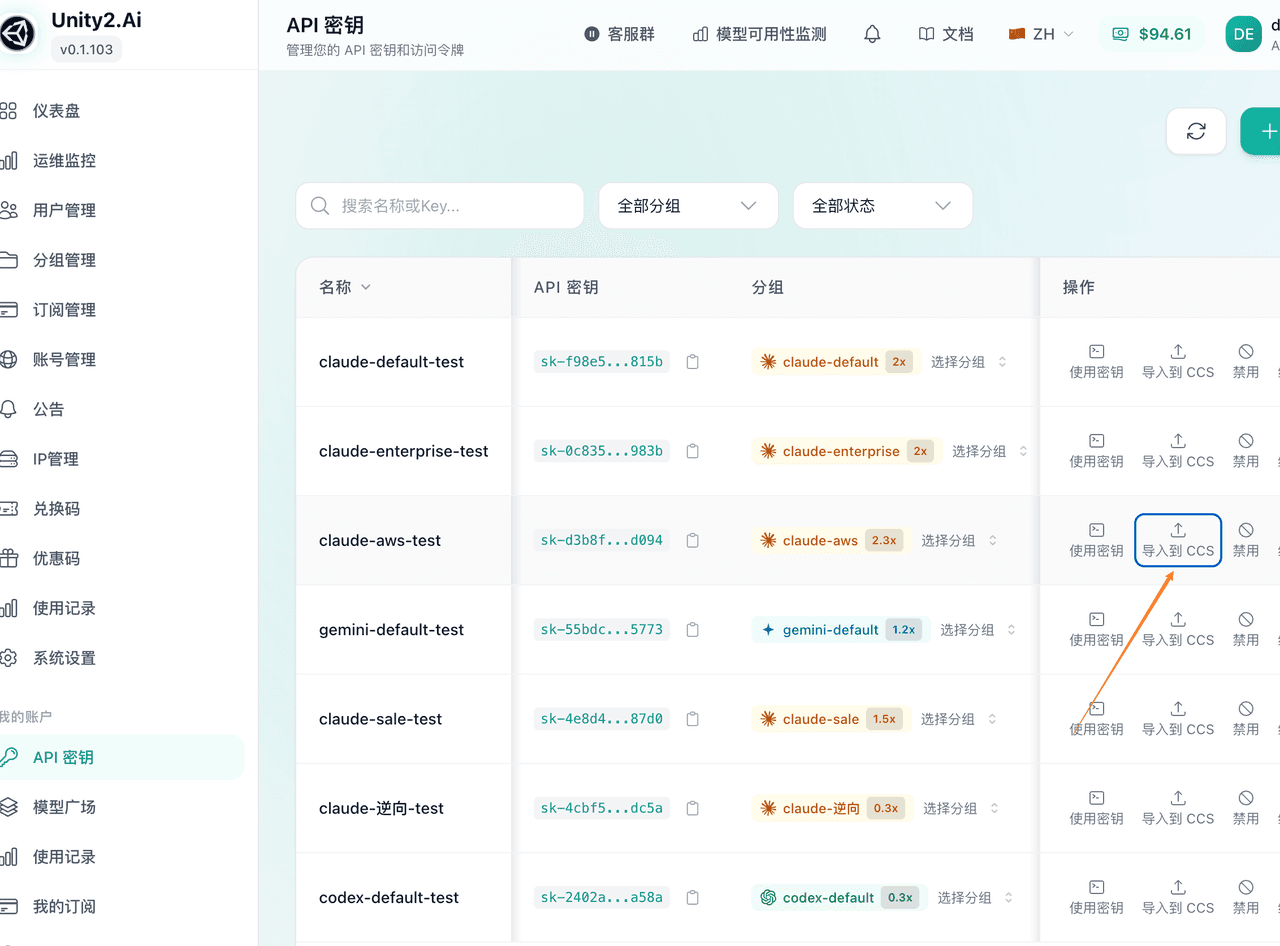Go to 运维监控 in sidebar
1280x946 pixels.
121,161
